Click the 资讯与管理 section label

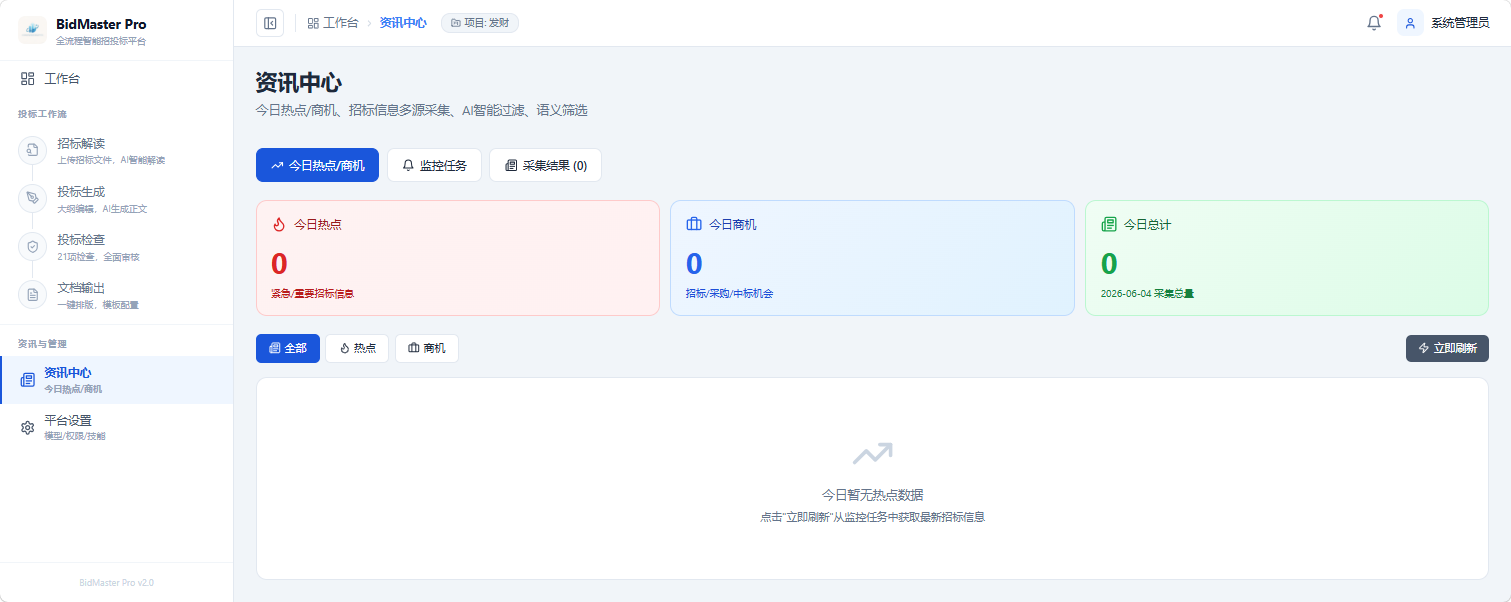[42, 344]
